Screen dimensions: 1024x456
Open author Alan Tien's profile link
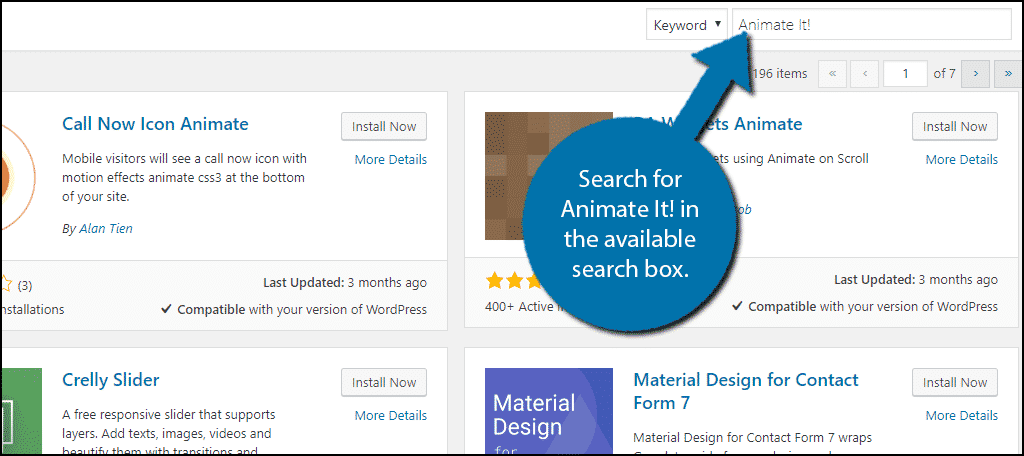tap(106, 229)
